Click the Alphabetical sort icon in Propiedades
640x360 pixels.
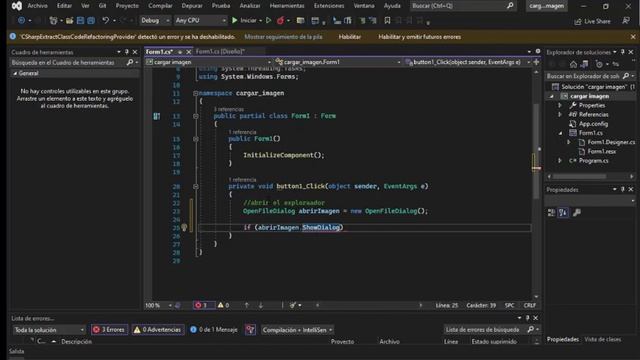pyautogui.click(x=563, y=212)
